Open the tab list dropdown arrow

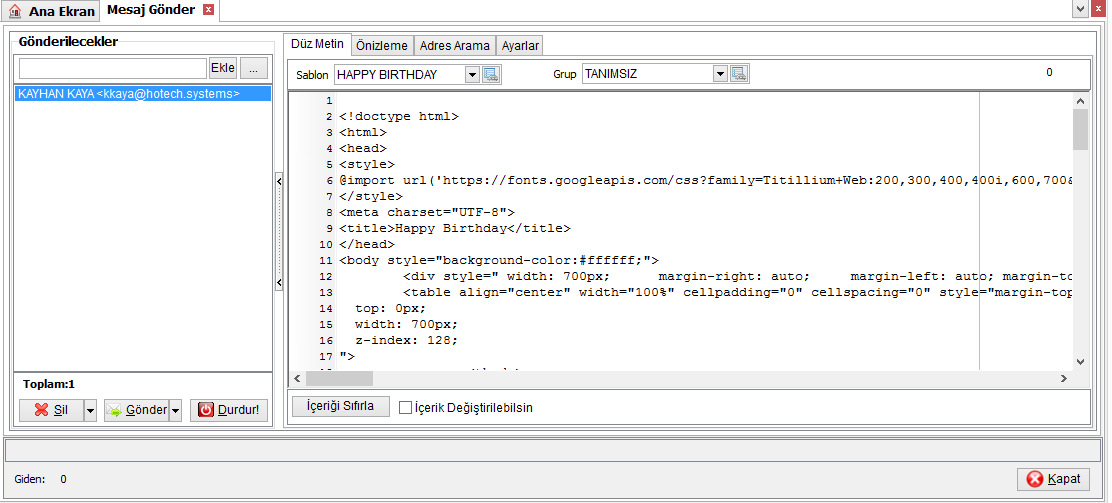click(x=1081, y=9)
